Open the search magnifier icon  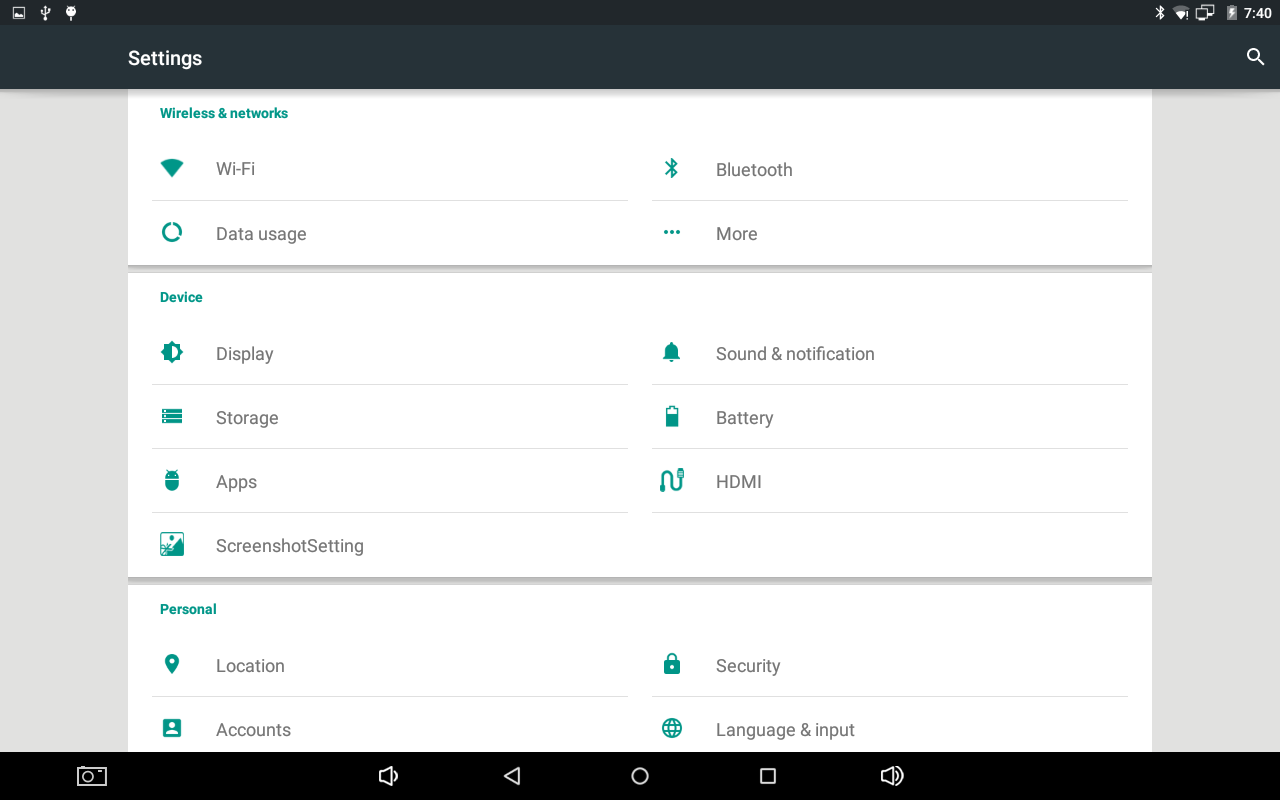pyautogui.click(x=1255, y=57)
